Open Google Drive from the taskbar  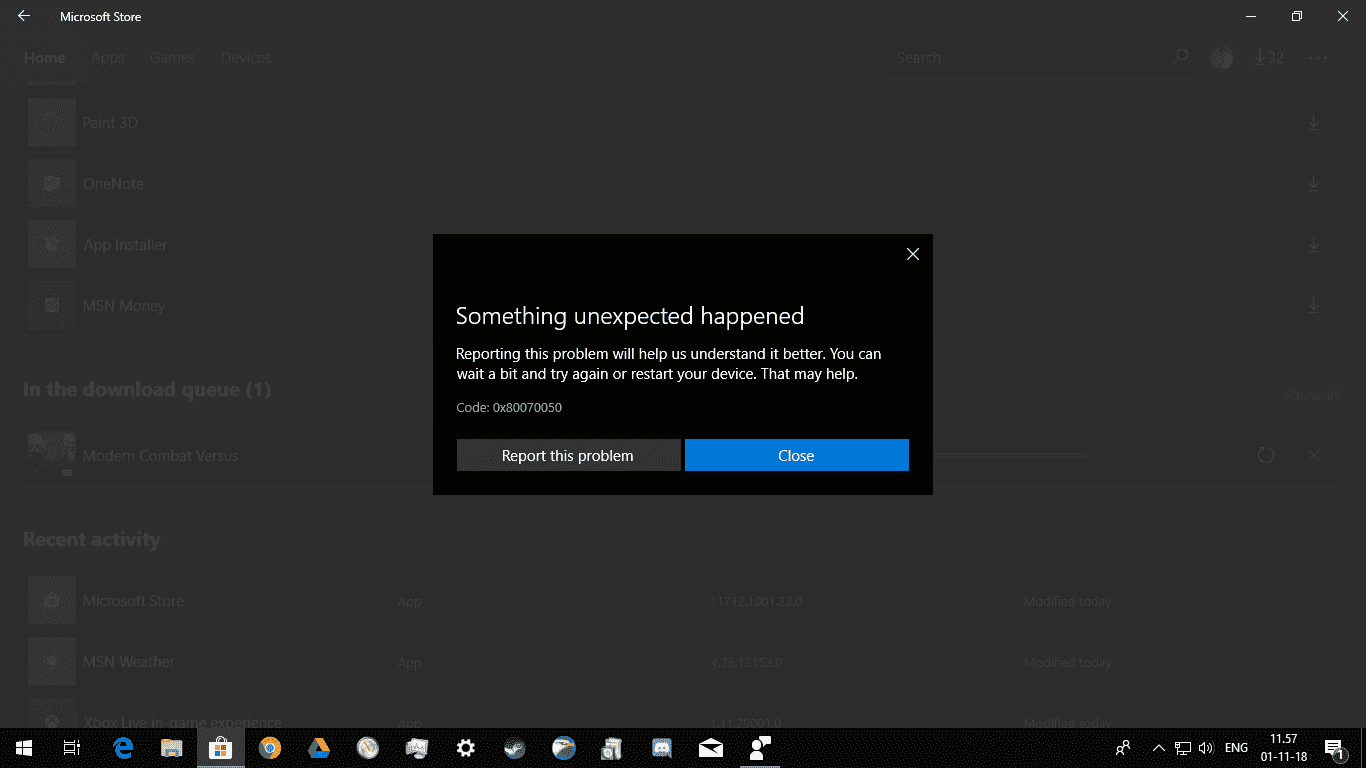tap(319, 748)
